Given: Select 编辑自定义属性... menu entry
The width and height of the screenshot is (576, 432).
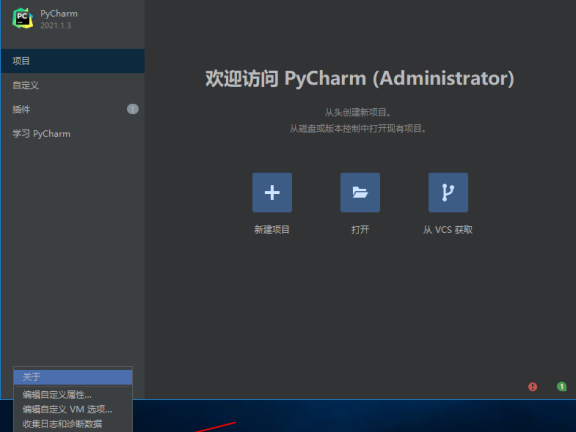Looking at the screenshot, I should point(73,395).
